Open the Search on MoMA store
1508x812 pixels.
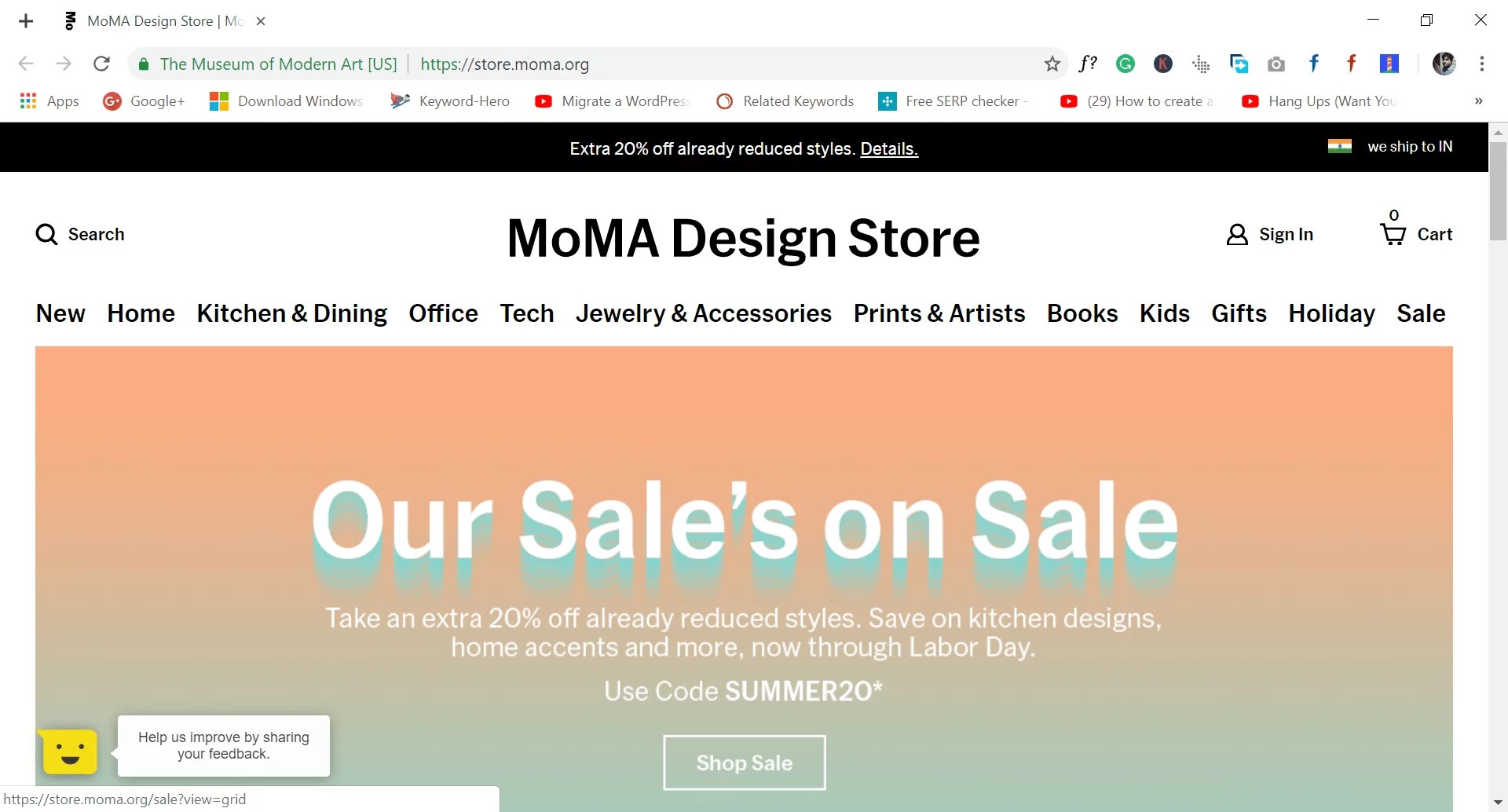(x=79, y=234)
